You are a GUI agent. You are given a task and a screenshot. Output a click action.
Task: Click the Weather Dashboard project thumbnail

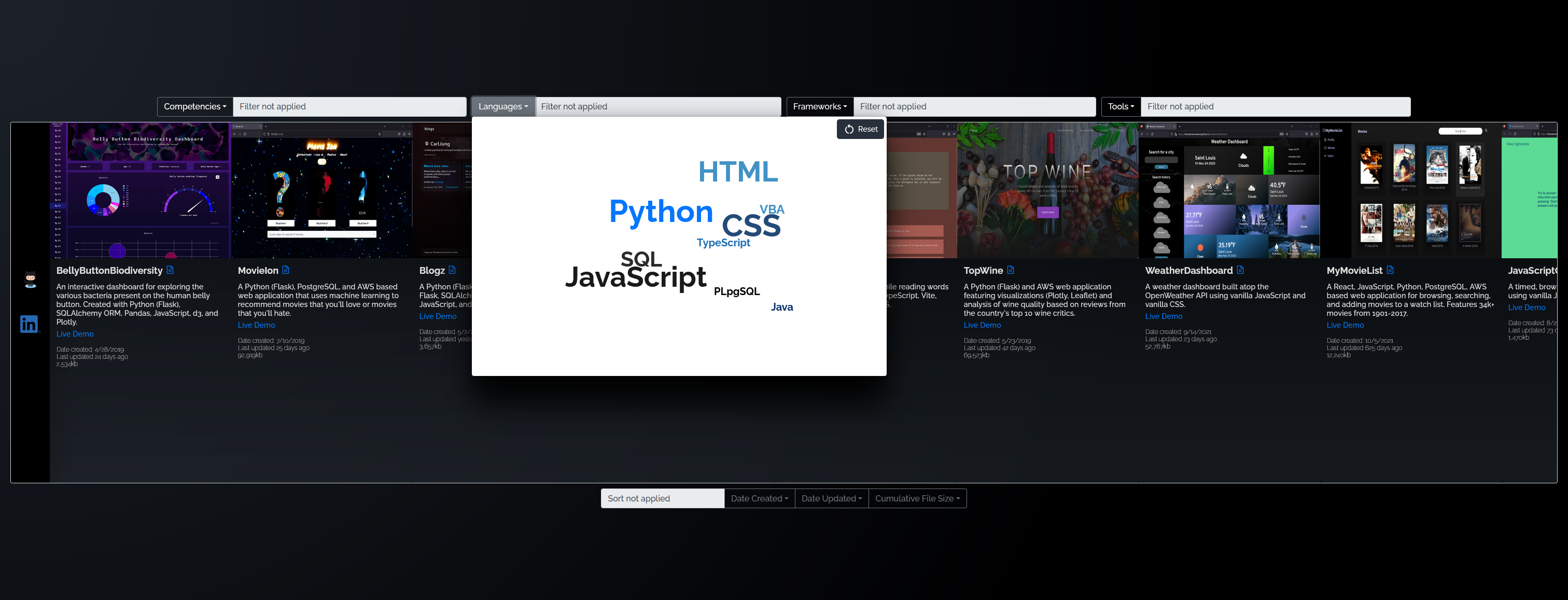[x=1229, y=190]
